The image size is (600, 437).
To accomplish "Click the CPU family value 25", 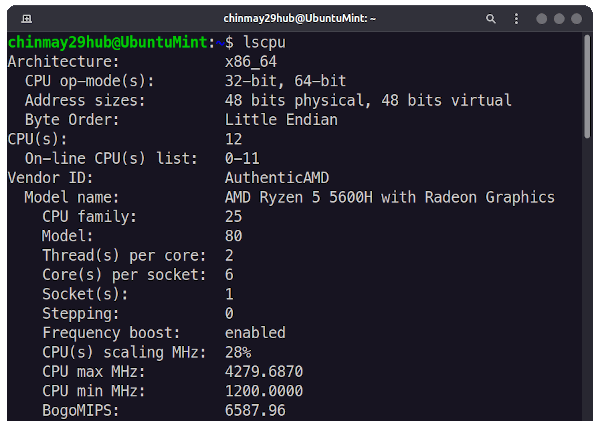I will (233, 217).
